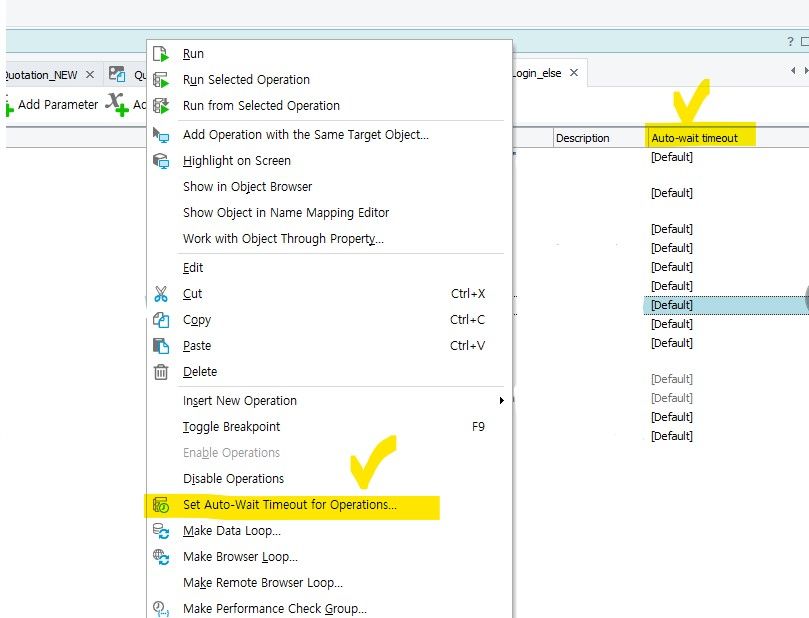The width and height of the screenshot is (809, 618).
Task: Click the Cut scissors icon
Action: tap(161, 294)
